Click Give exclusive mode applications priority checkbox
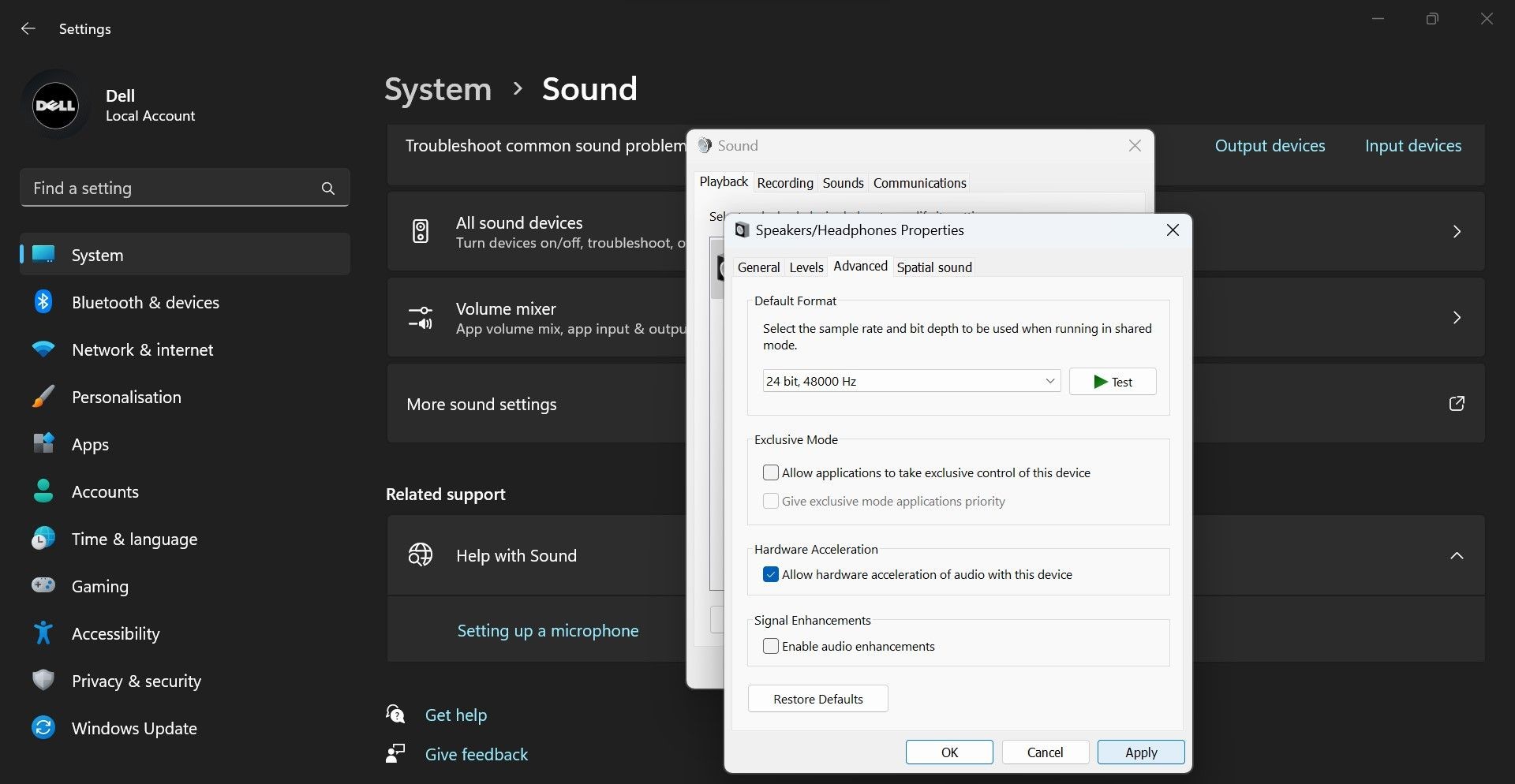 click(771, 501)
